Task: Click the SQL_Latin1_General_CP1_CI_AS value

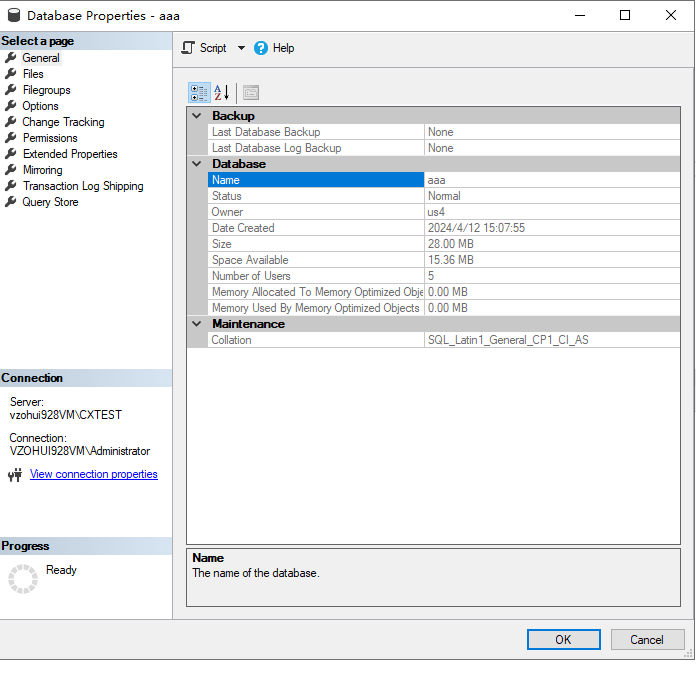Action: coord(508,340)
